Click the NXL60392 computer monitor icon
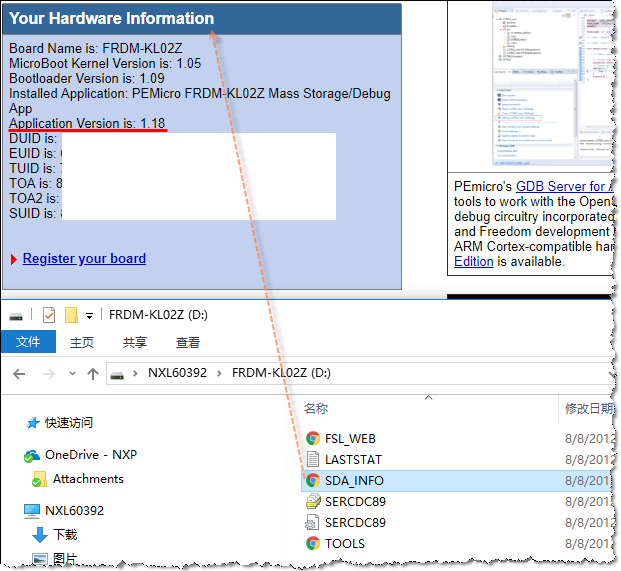Screen dimensions: 621x571 pos(32,512)
